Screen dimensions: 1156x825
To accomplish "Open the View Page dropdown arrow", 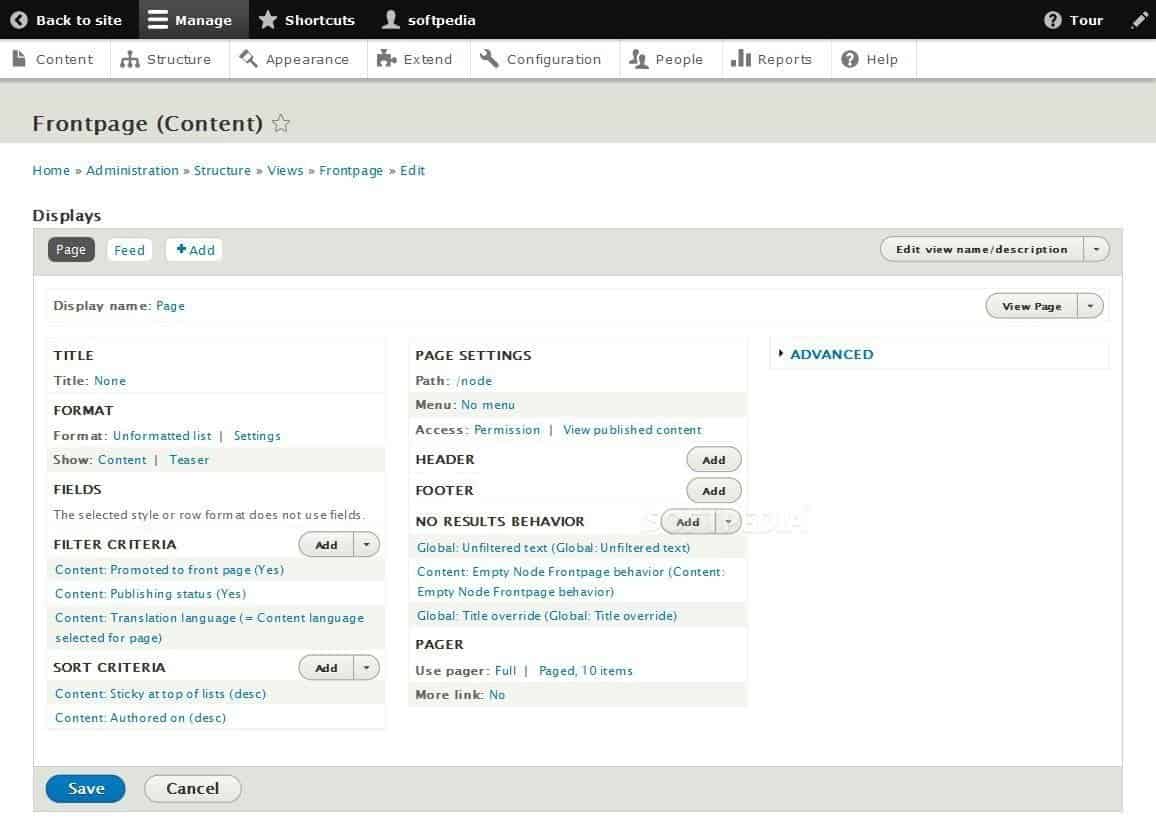I will point(1090,306).
